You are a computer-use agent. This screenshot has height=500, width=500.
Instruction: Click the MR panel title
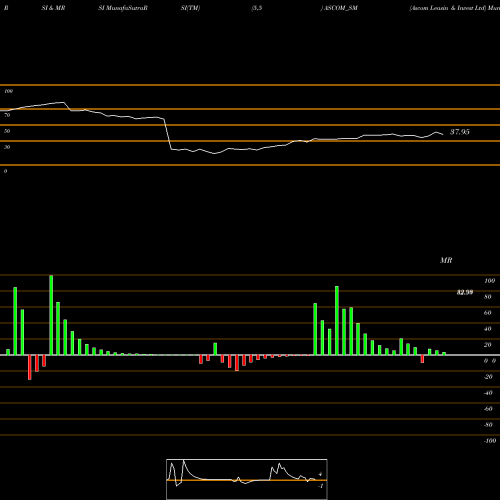click(446, 260)
